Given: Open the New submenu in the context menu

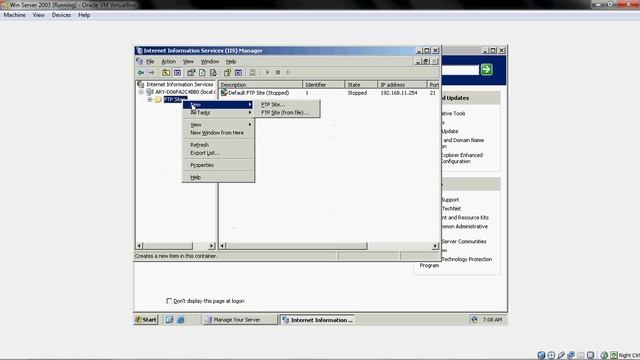Looking at the screenshot, I should pos(218,104).
